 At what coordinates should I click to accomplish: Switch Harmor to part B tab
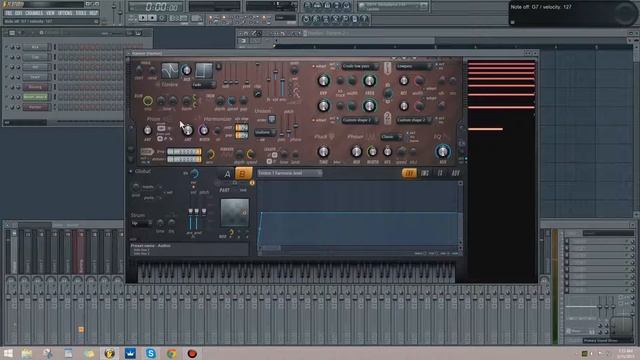243,174
